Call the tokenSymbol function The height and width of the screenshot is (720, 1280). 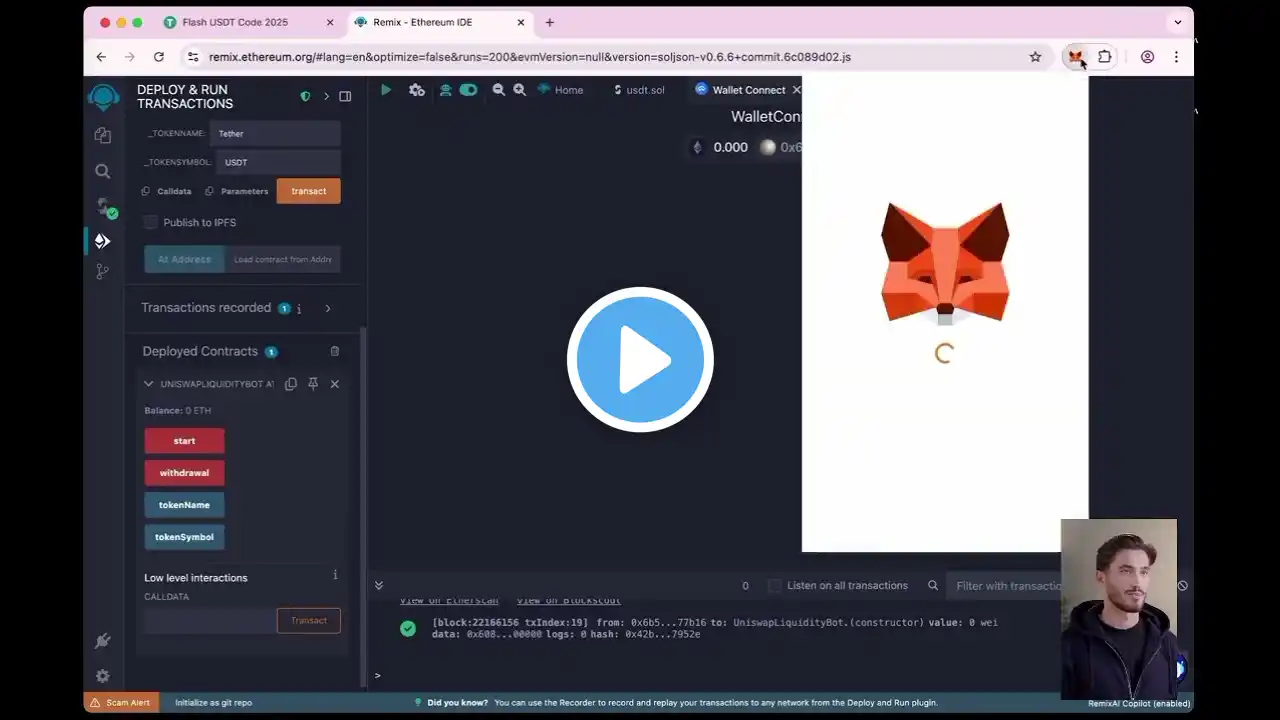184,537
